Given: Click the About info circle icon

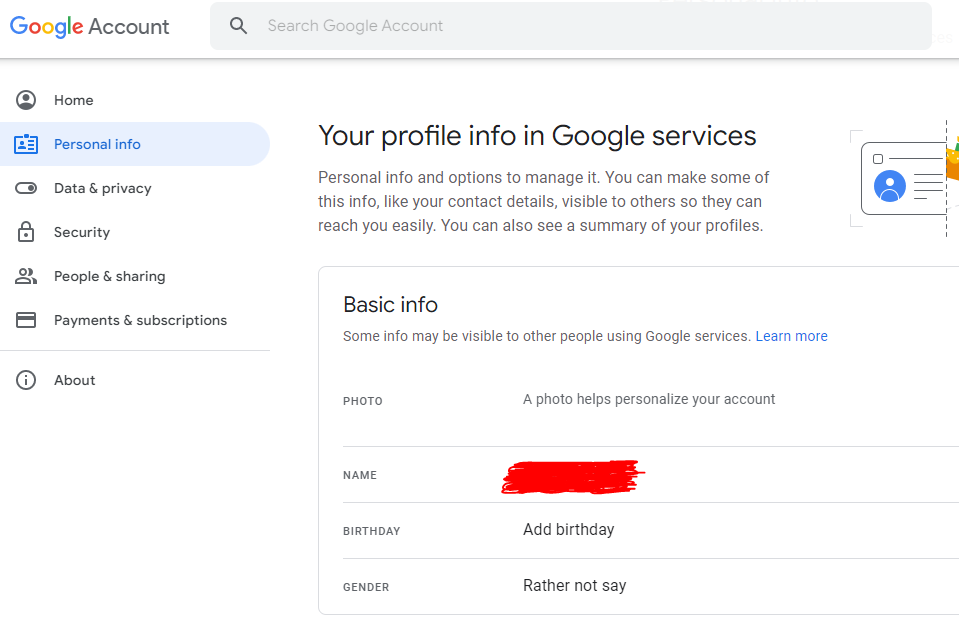Looking at the screenshot, I should (26, 380).
